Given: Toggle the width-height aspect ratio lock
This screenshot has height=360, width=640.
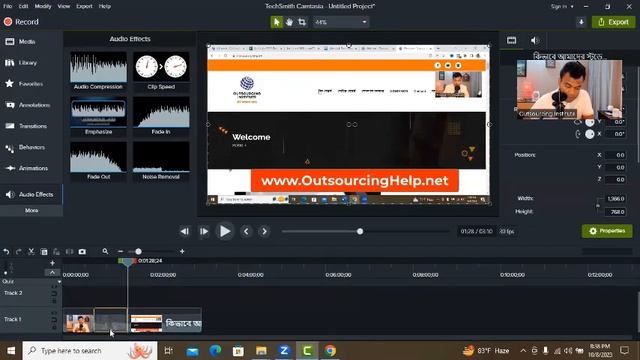Looking at the screenshot, I should pos(598,205).
